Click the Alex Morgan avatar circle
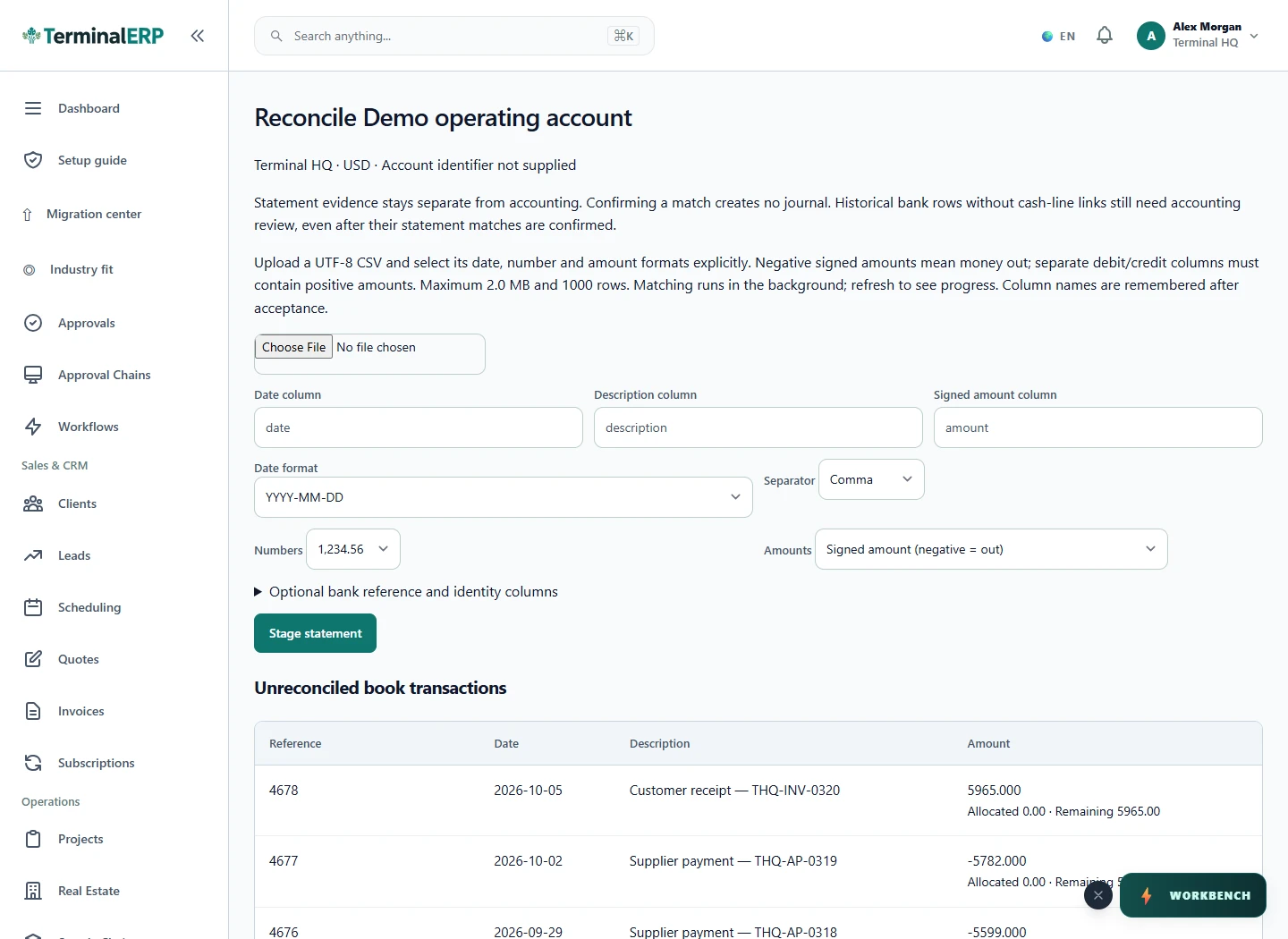Image resolution: width=1288 pixels, height=939 pixels. pyautogui.click(x=1151, y=36)
